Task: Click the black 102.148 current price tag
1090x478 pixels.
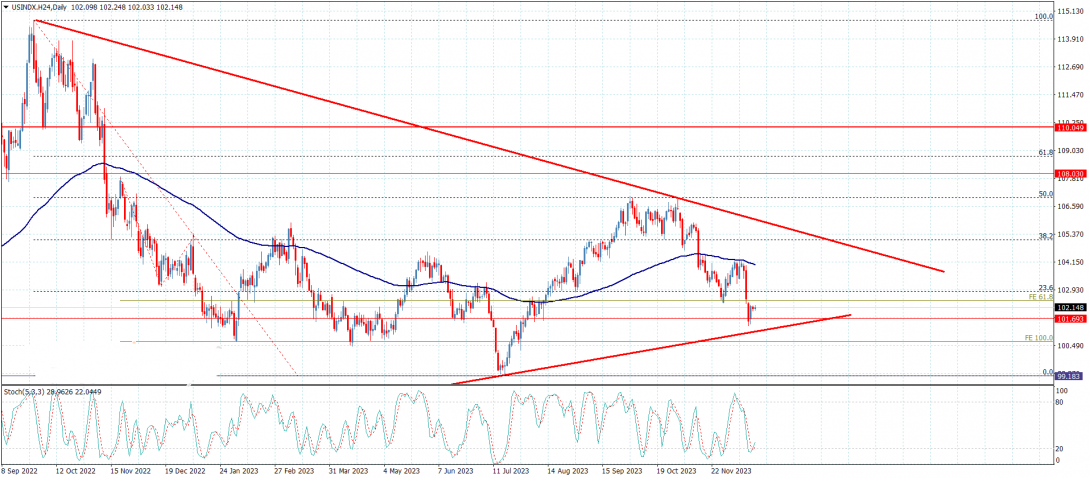Action: coord(1071,307)
